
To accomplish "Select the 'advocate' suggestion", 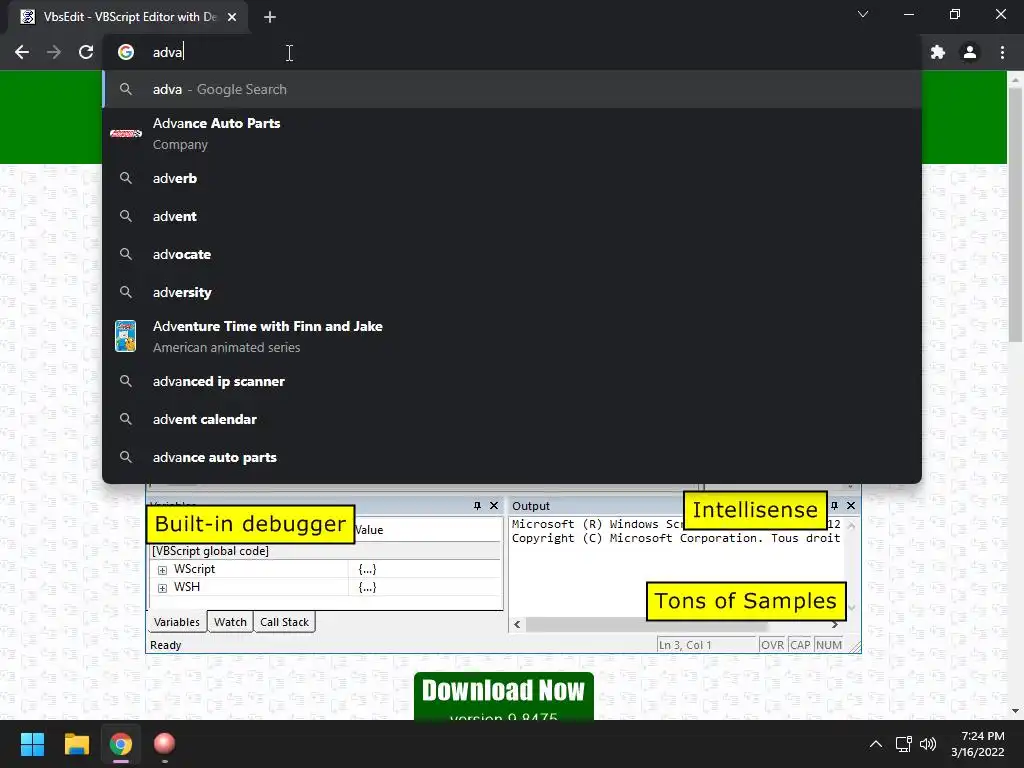I will [x=512, y=254].
